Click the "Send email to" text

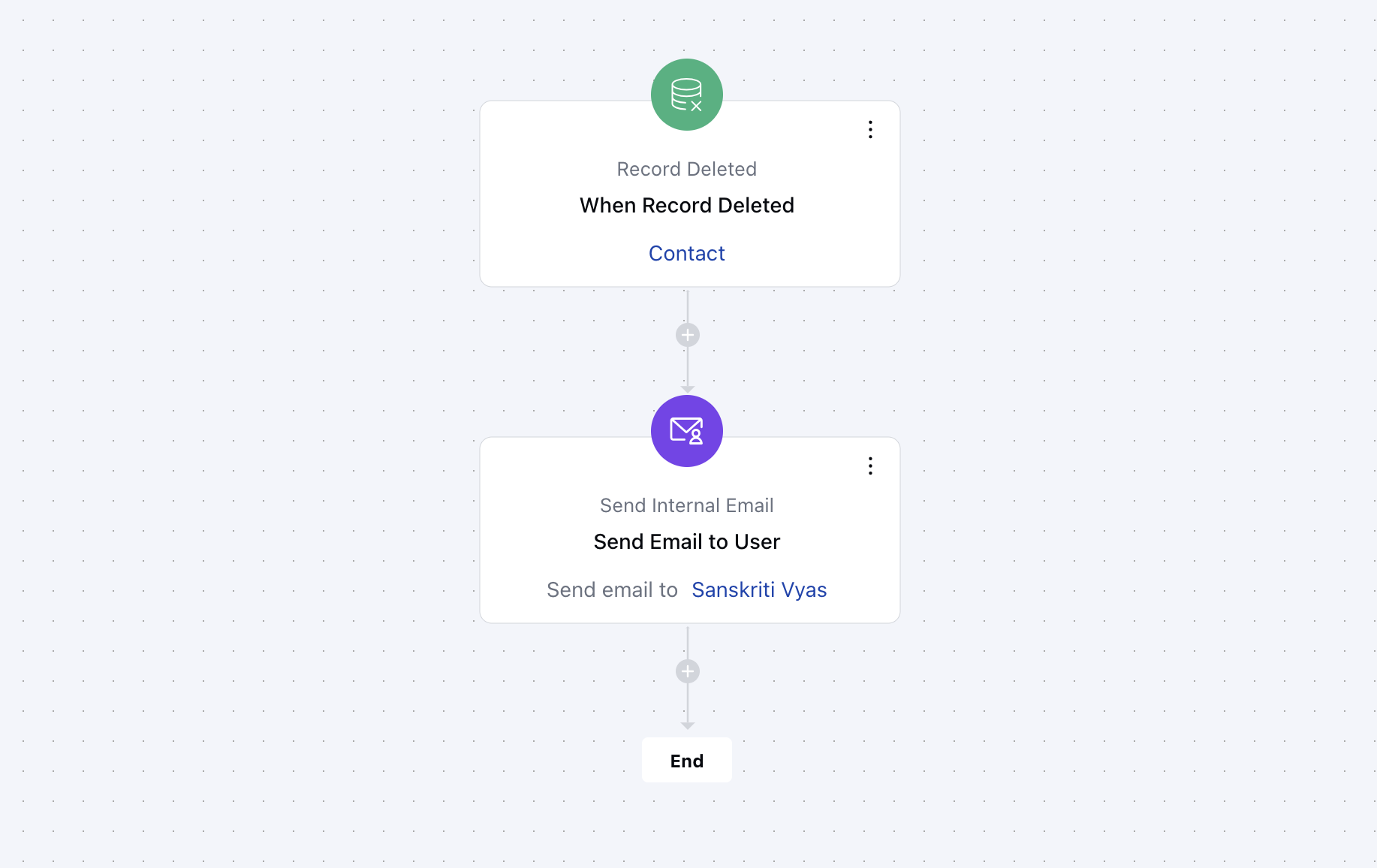pos(612,590)
